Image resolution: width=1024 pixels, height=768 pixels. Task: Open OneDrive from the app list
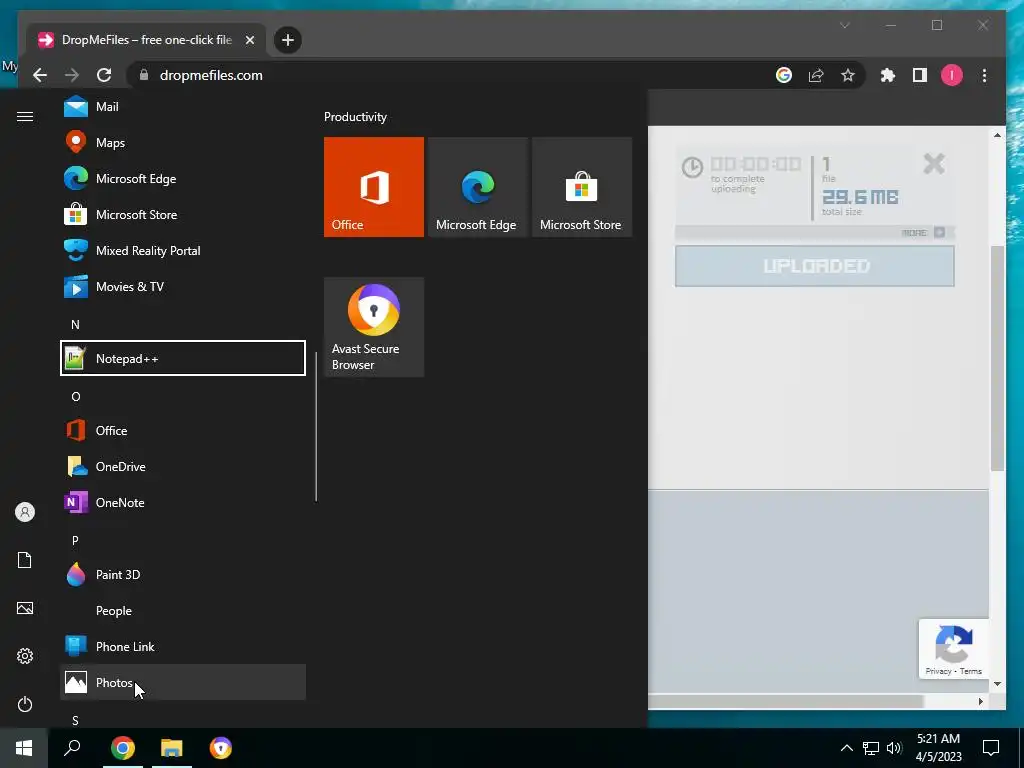(182, 466)
